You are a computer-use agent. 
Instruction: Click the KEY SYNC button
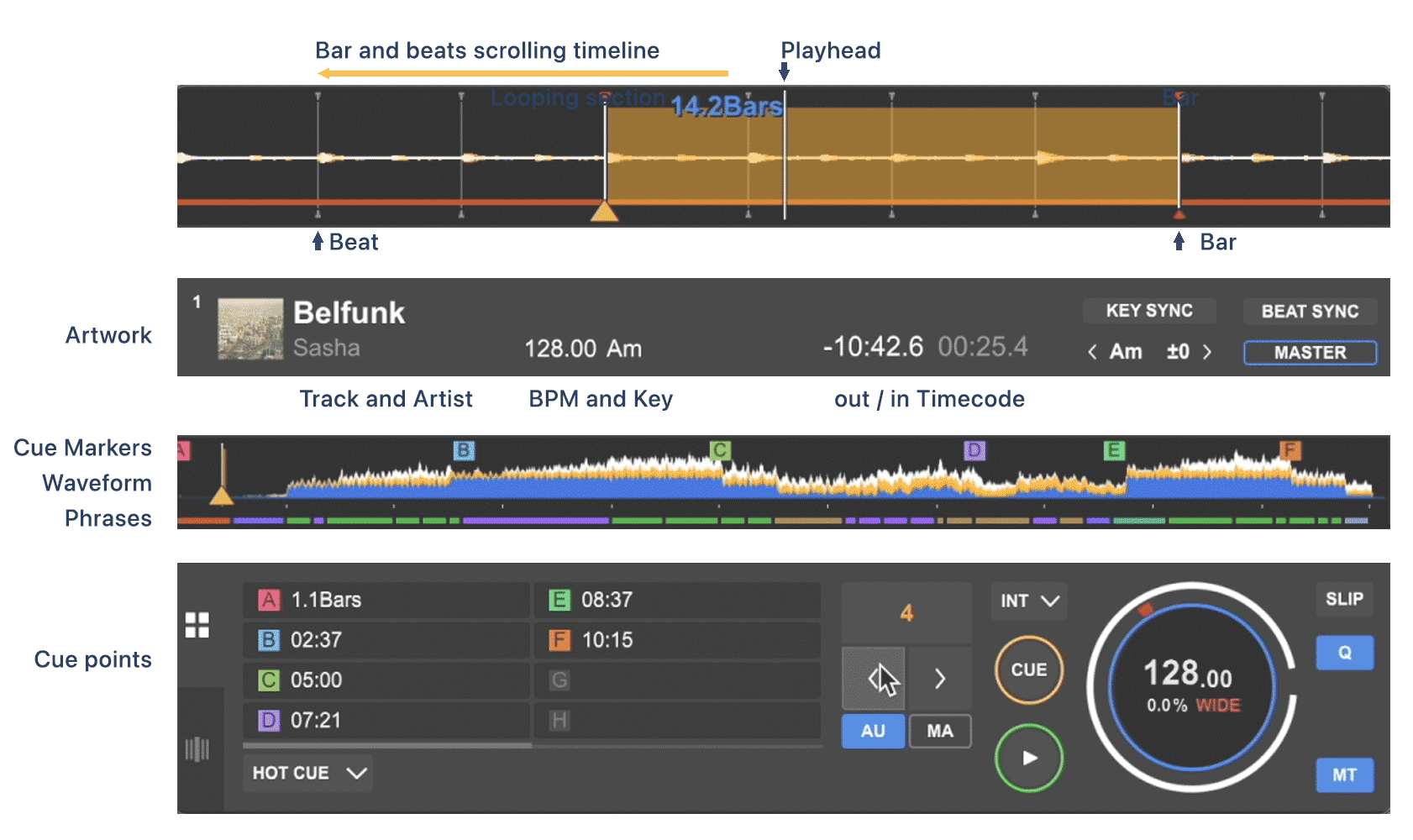[1149, 311]
